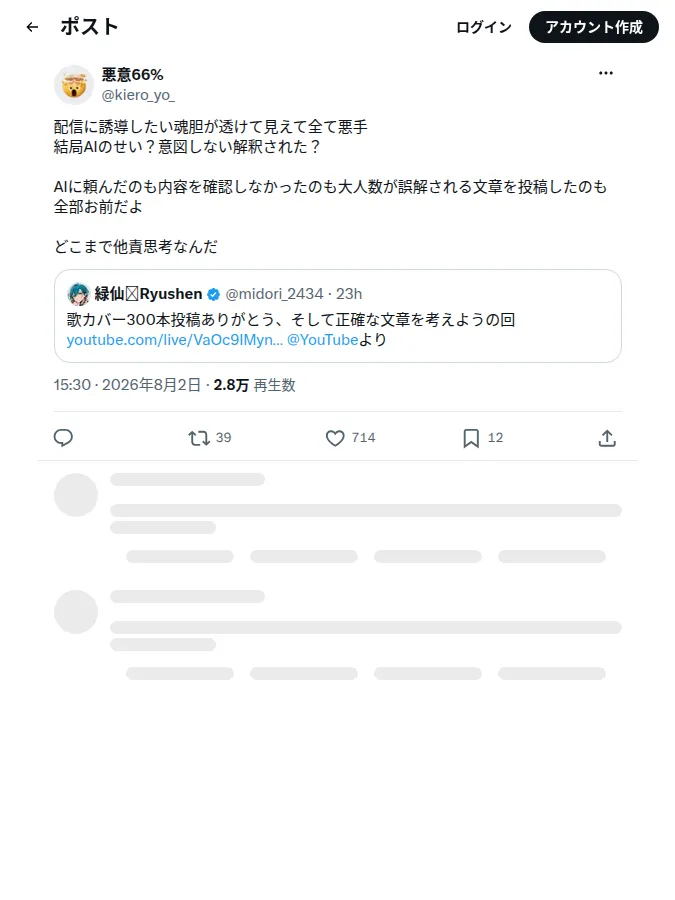
Task: Open the @kiero_yo_ handle
Action: [x=138, y=95]
